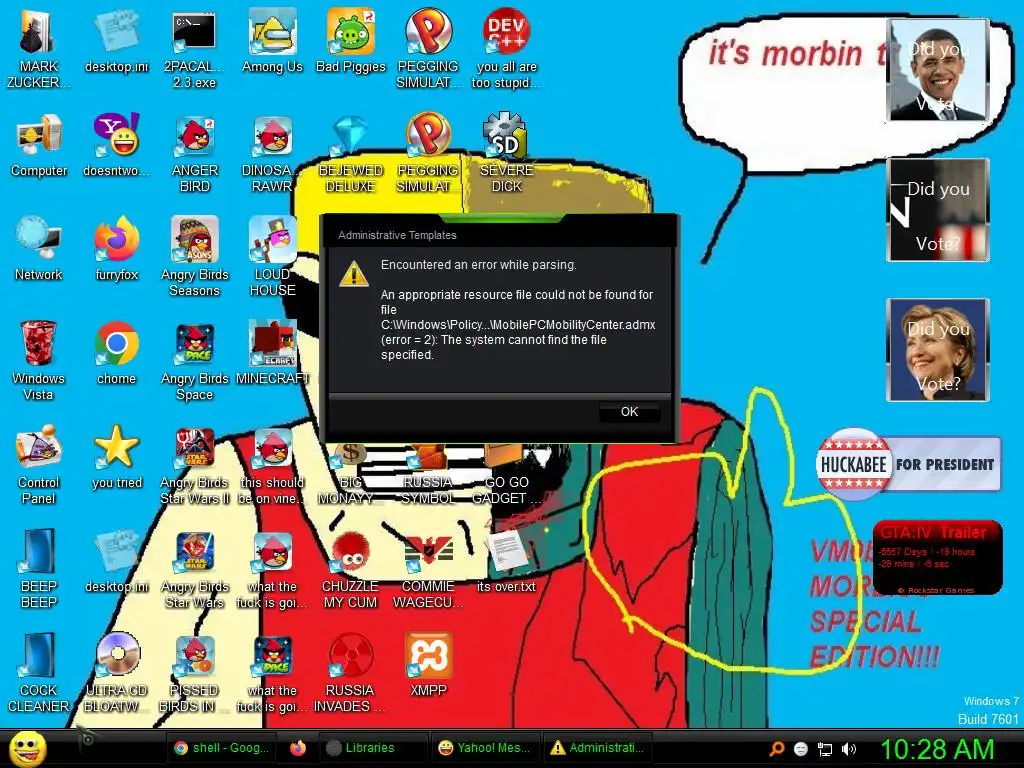Click the Hillary 'Did you Vote?' gadget
Screen dimensions: 1024x768
click(938, 349)
